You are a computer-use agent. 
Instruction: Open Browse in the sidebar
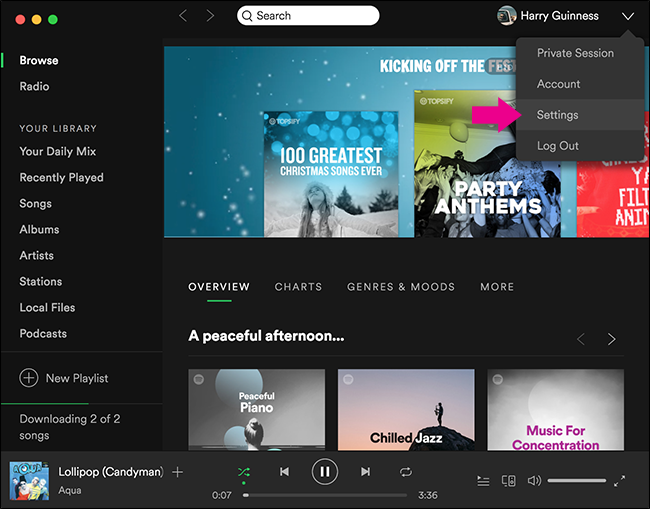tap(39, 61)
